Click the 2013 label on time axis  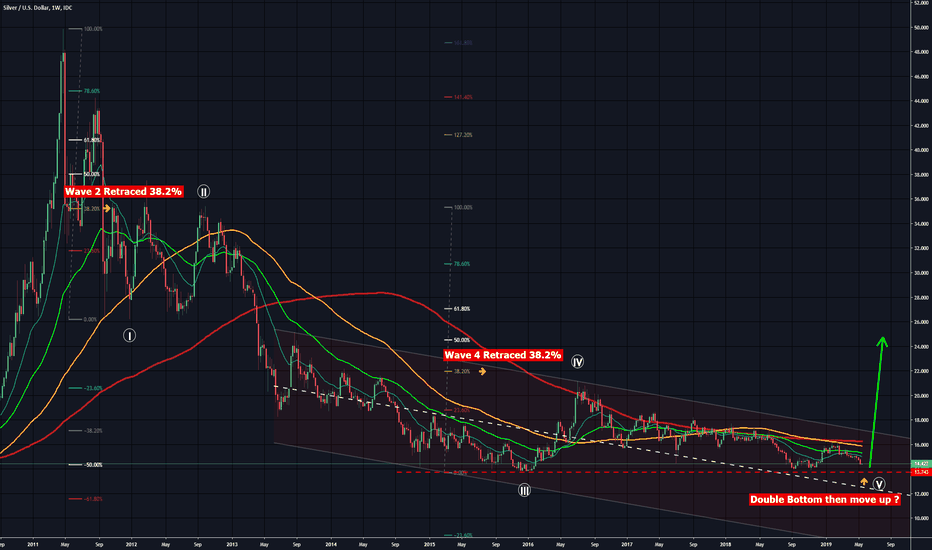[x=232, y=544]
